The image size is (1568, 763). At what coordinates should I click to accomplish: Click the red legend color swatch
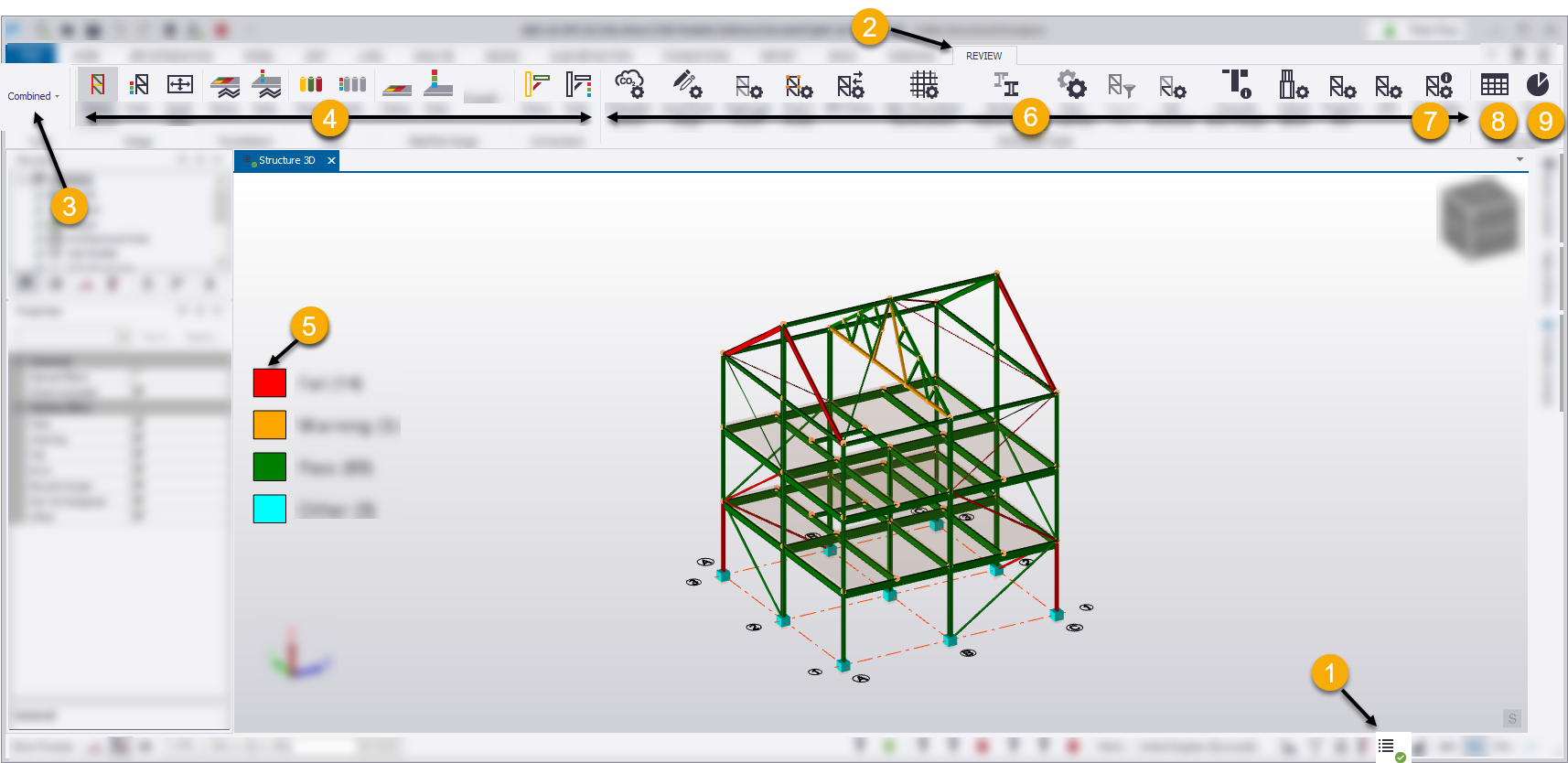pyautogui.click(x=270, y=382)
